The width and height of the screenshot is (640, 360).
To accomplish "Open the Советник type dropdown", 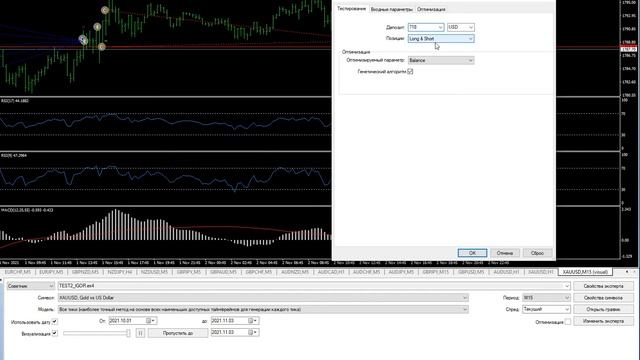I will (x=31, y=286).
